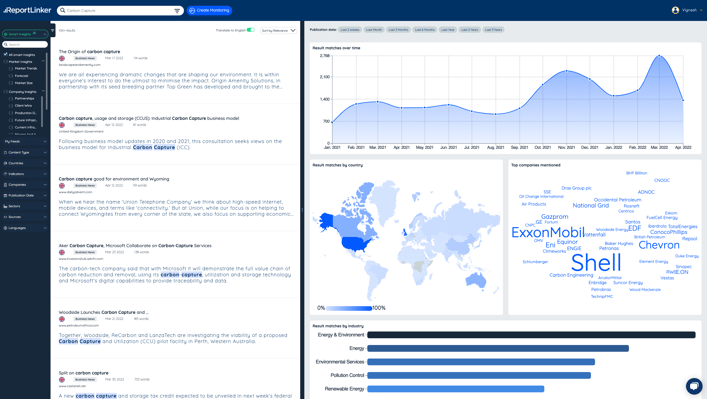Click the magnifier icon in top search bar
Screen dimensions: 707x399
click(x=63, y=10)
